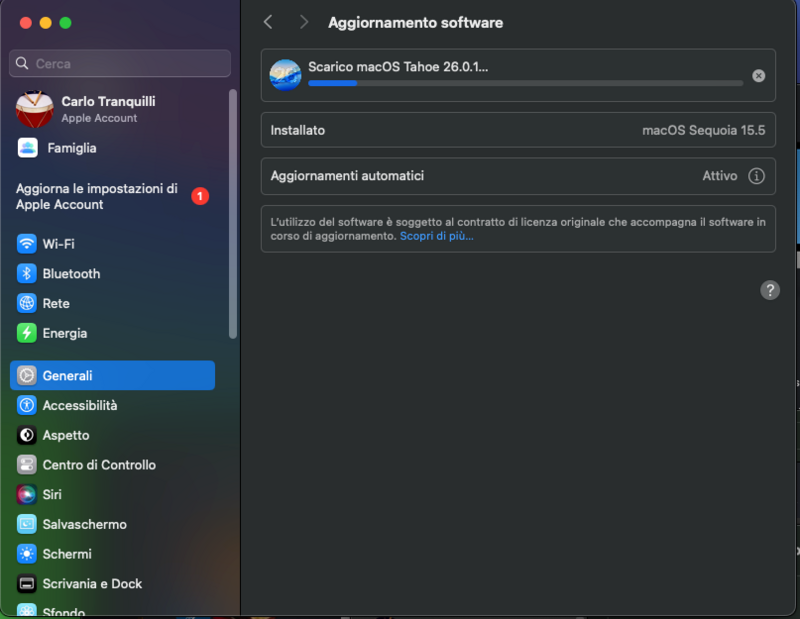The width and height of the screenshot is (800, 619).
Task: Click the Bluetooth icon in sidebar
Action: click(27, 274)
